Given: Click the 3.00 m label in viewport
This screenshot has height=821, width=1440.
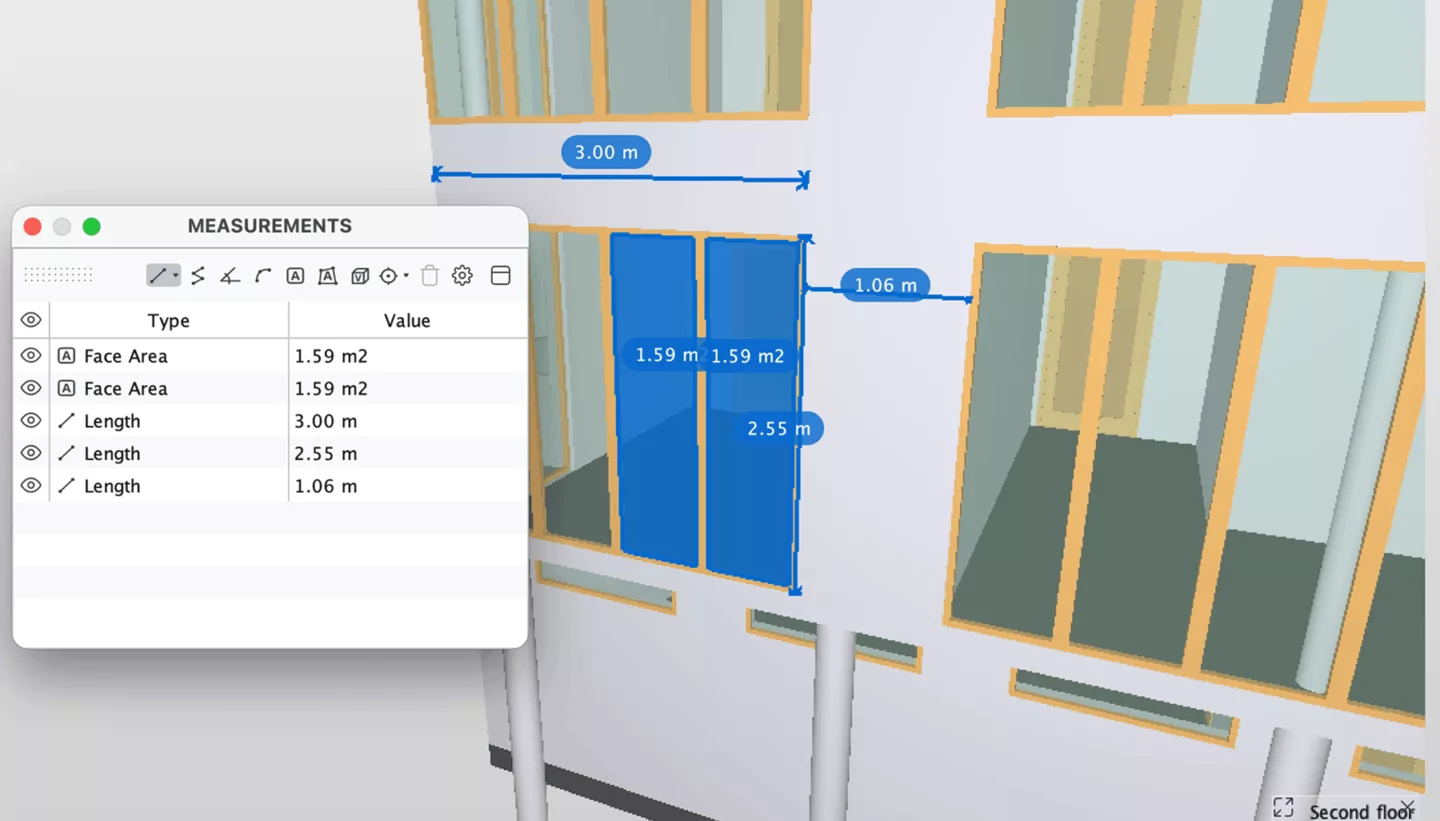Looking at the screenshot, I should (606, 152).
